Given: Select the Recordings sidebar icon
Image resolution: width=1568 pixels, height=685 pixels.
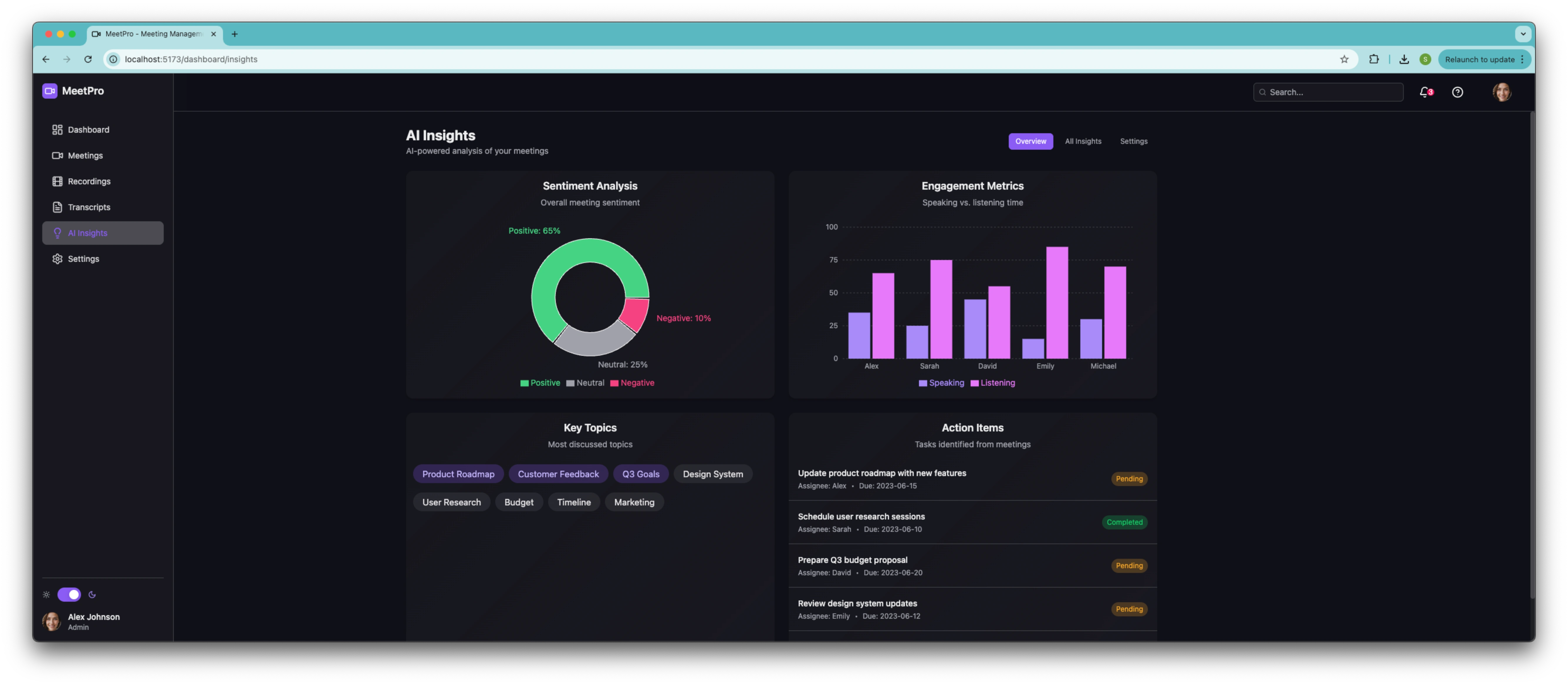Looking at the screenshot, I should (57, 181).
